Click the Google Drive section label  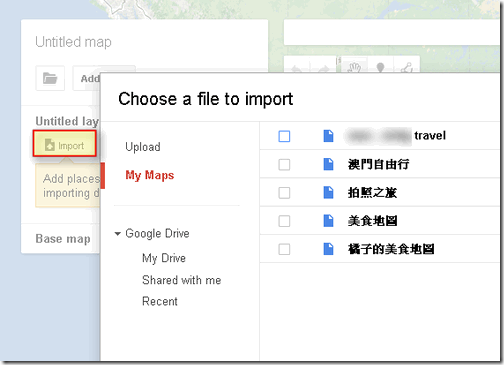[x=157, y=234]
